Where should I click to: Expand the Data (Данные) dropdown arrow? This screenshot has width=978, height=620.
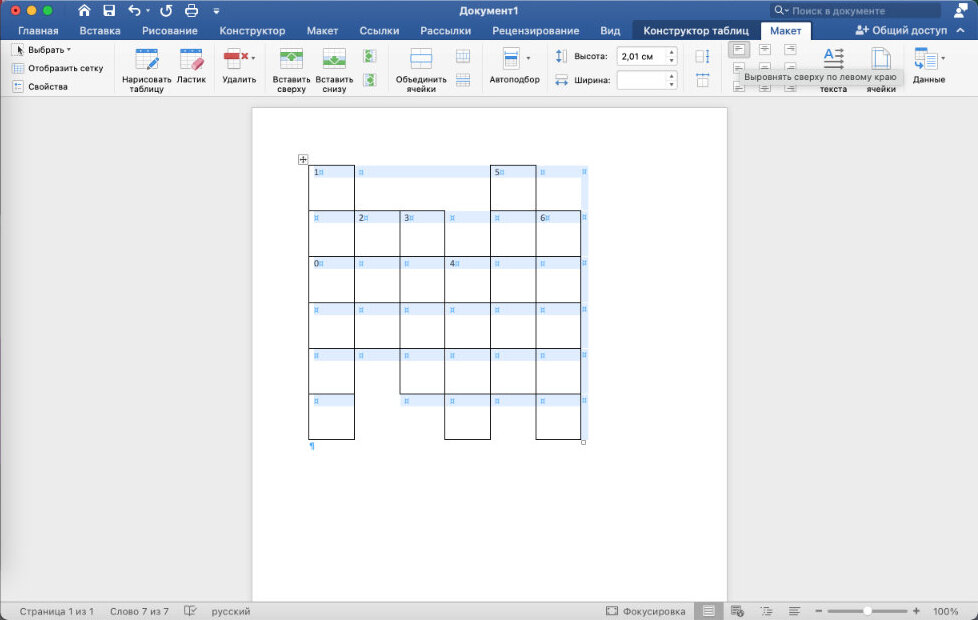pos(943,58)
